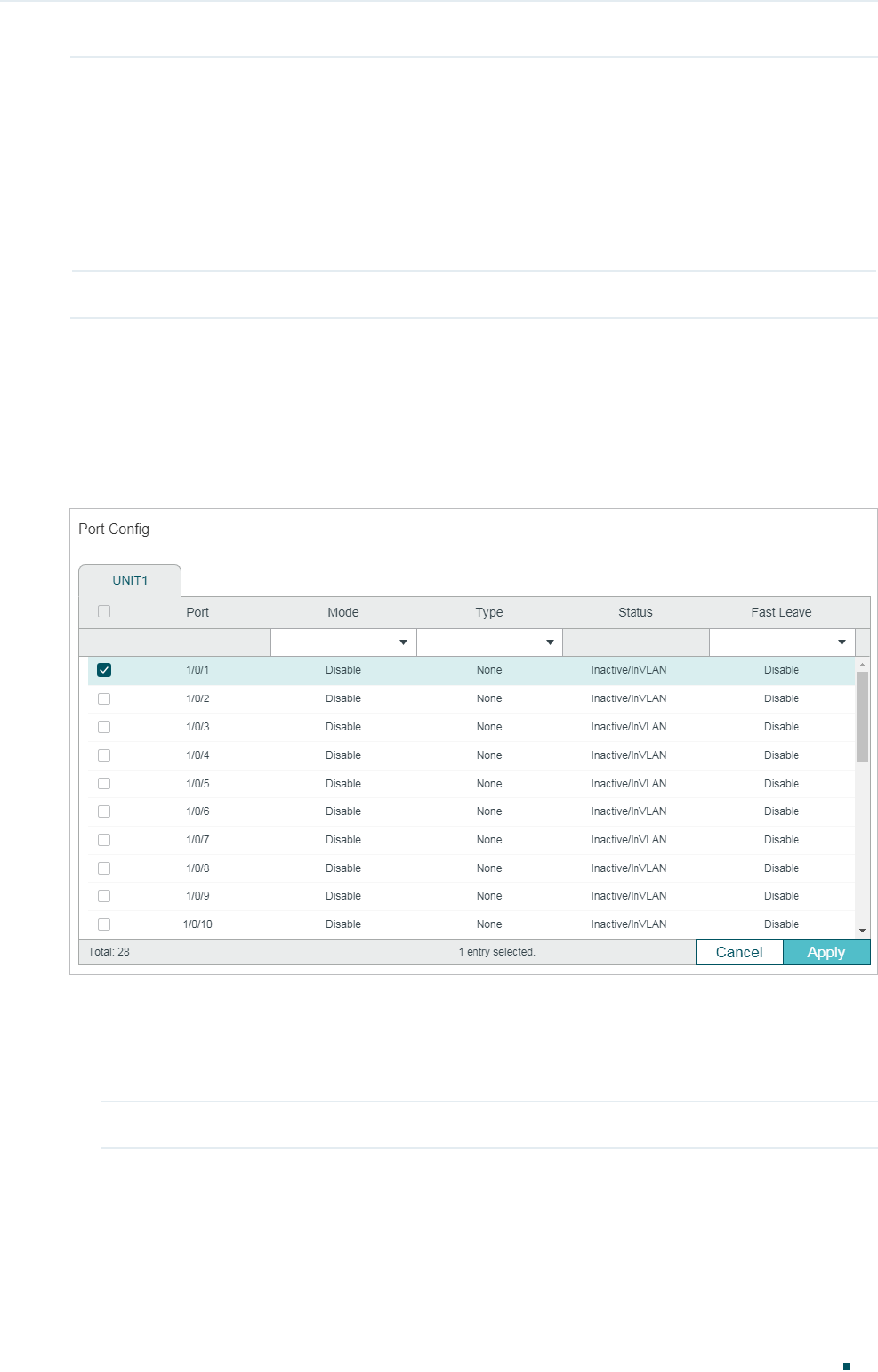Select port cell 1/0/4
Image resolution: width=878 pixels, height=1372 pixels.
(x=197, y=755)
